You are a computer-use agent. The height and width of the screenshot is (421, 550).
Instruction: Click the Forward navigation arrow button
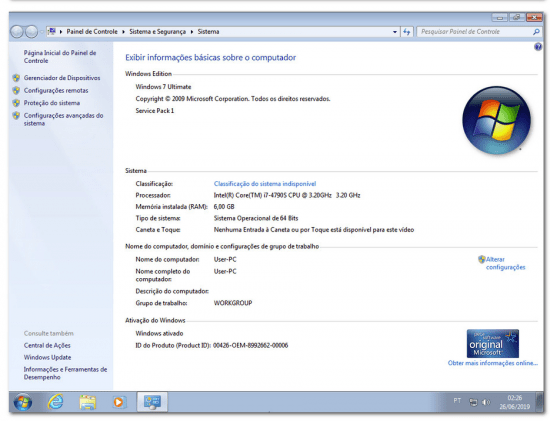tap(31, 32)
